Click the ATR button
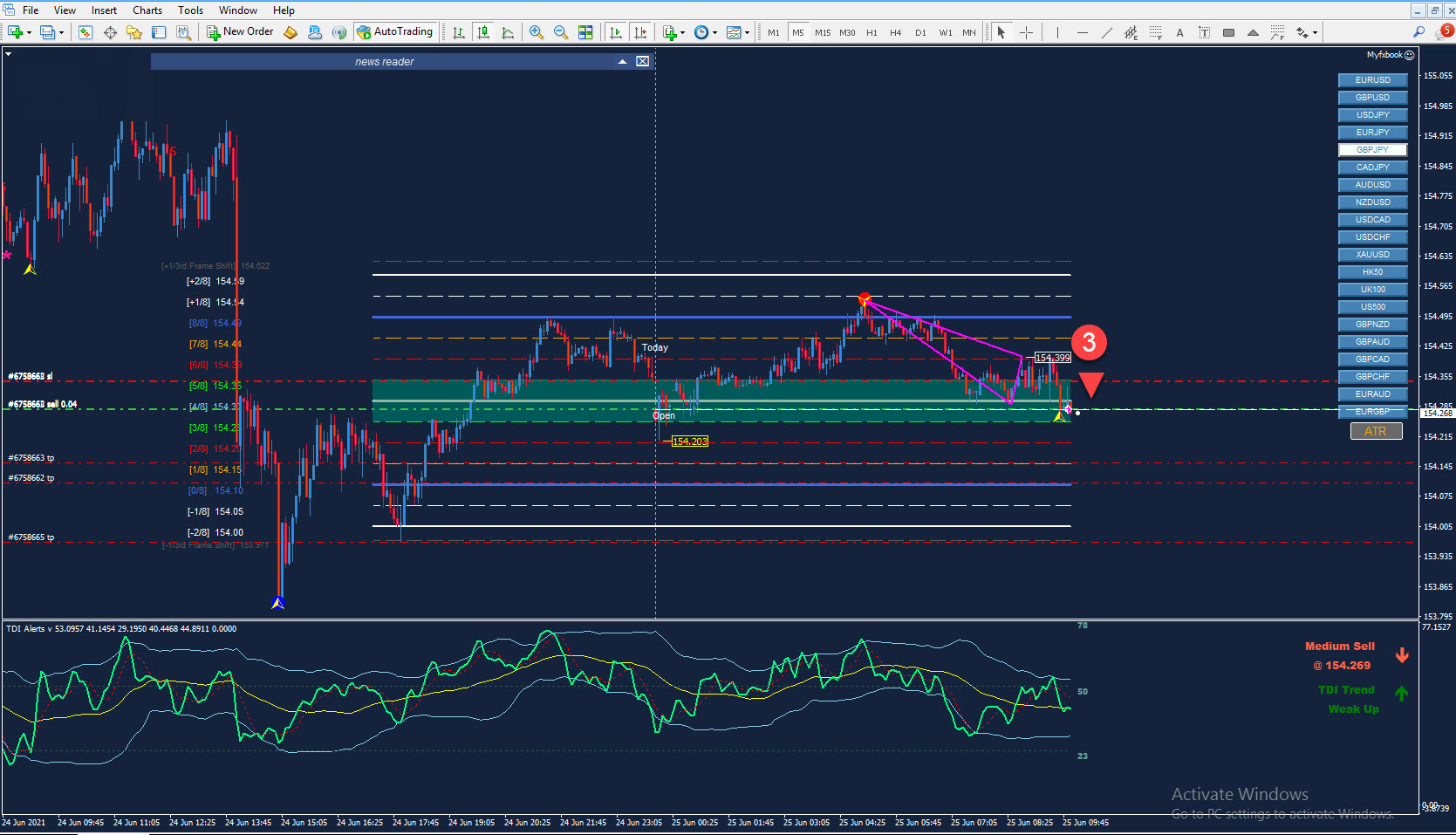This screenshot has width=1456, height=835. pos(1376,431)
